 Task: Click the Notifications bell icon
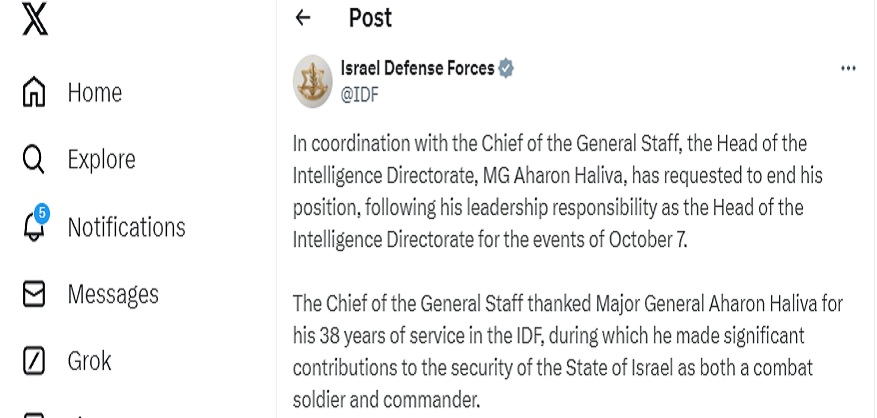(34, 228)
